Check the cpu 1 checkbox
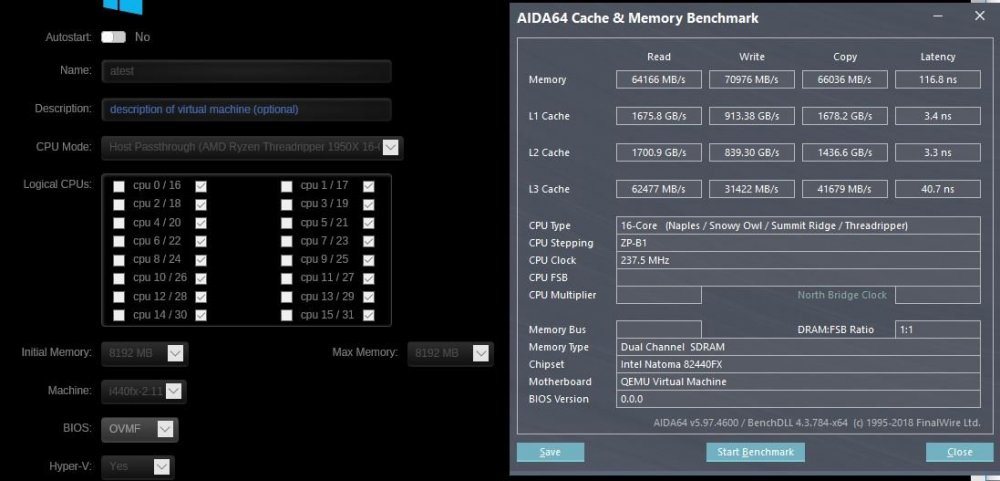 pos(286,186)
